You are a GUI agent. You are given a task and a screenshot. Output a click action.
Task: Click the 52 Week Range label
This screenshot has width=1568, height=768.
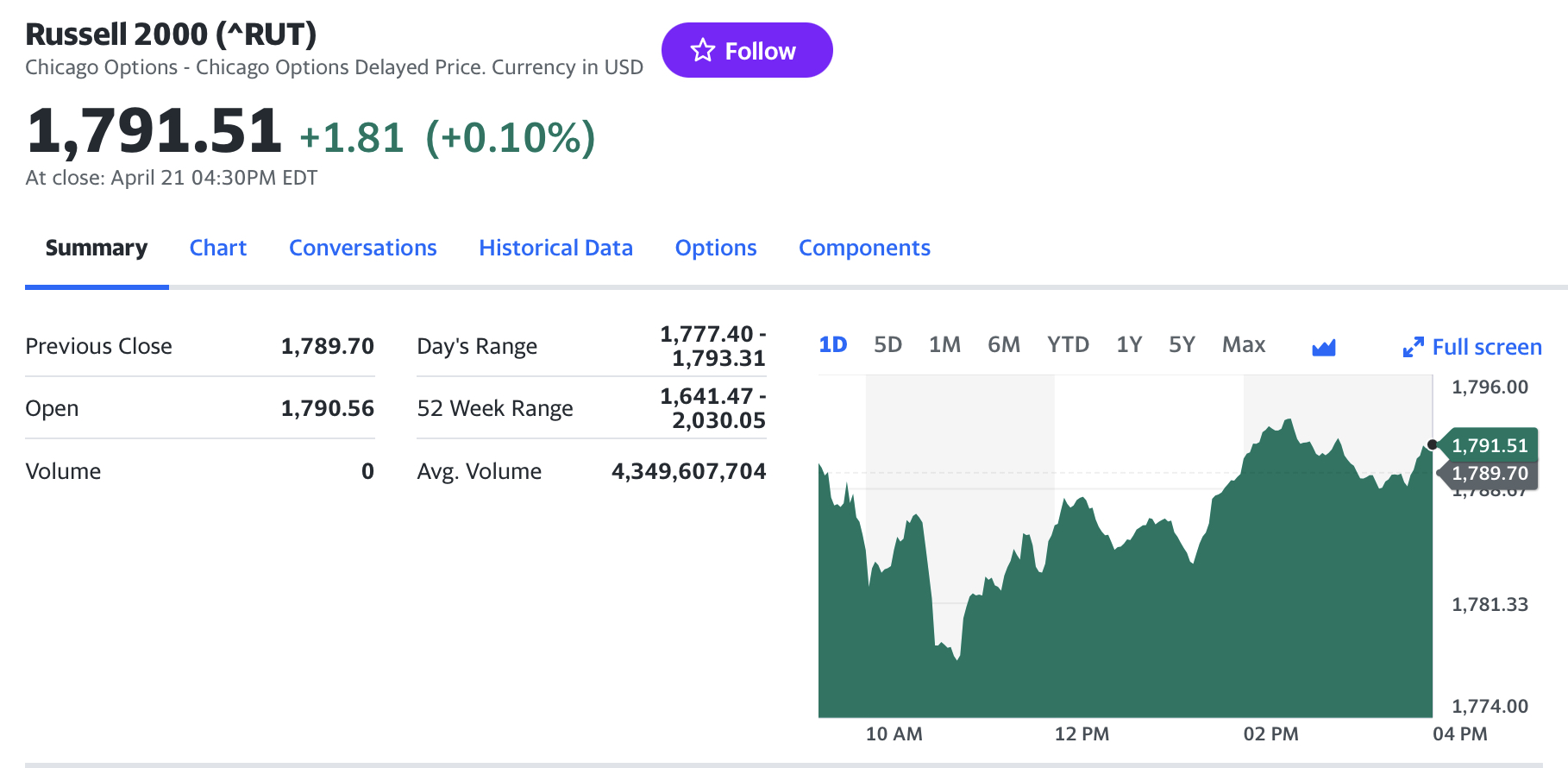495,408
